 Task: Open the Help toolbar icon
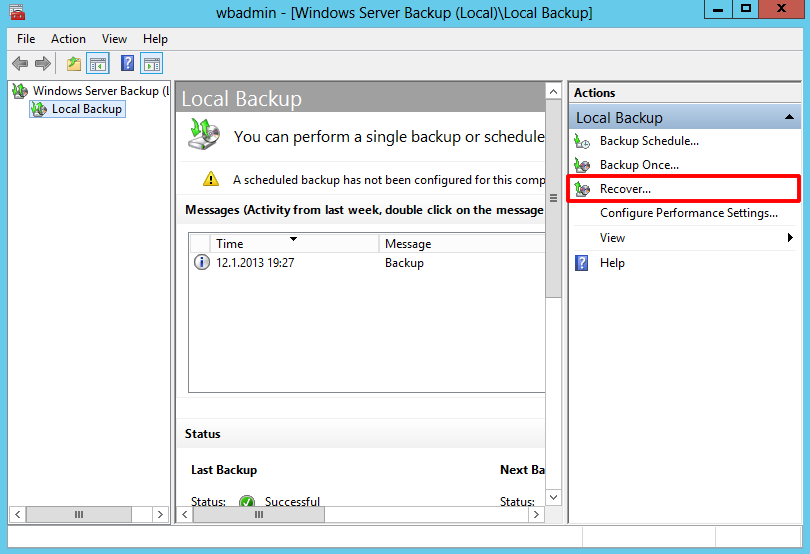127,63
